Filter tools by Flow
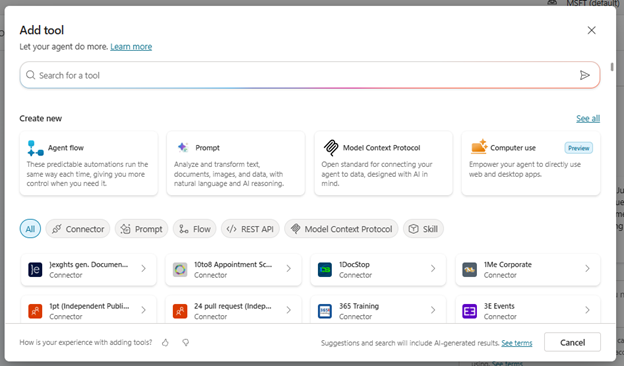The height and width of the screenshot is (366, 624). click(194, 229)
